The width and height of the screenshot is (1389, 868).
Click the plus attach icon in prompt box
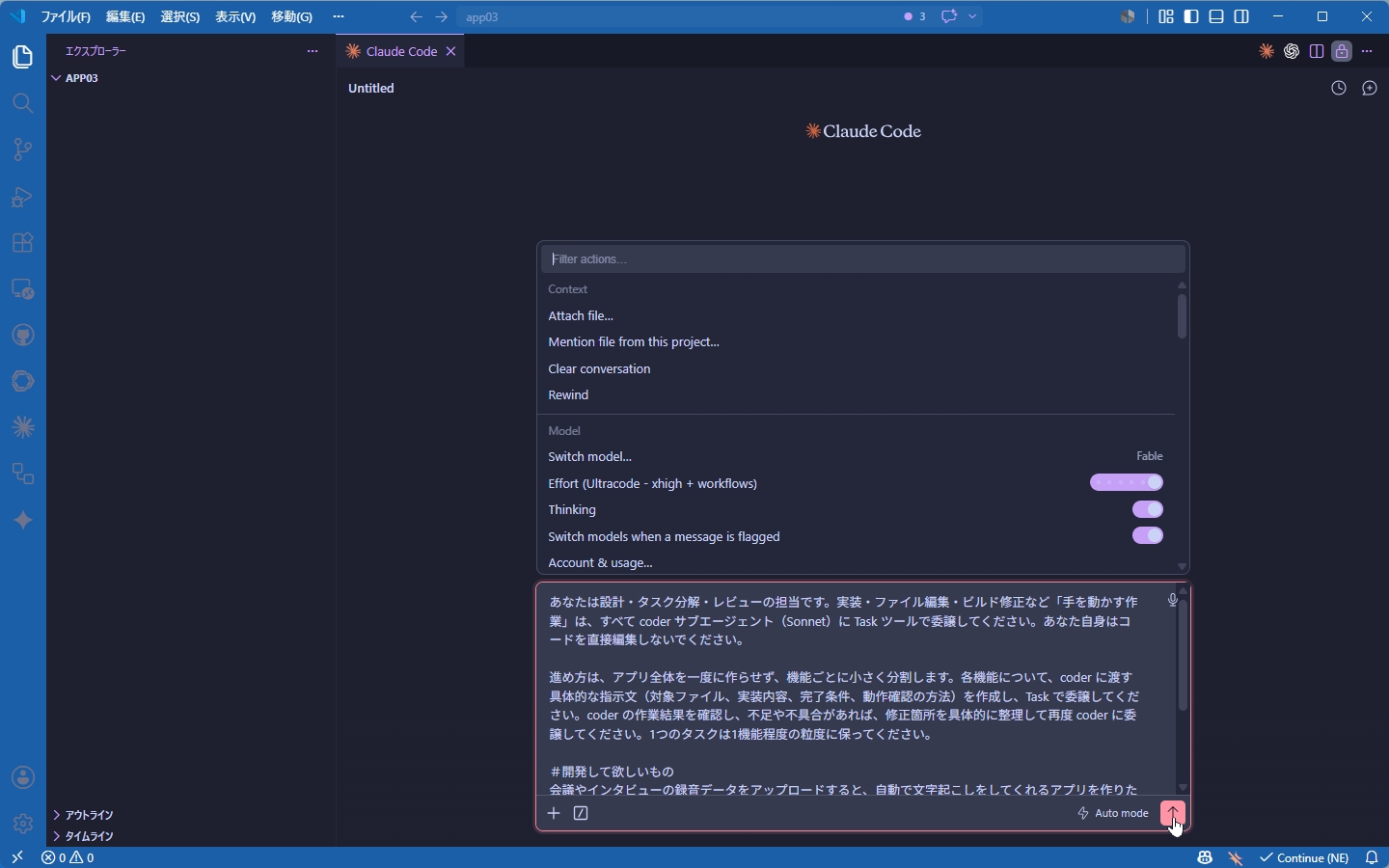(x=554, y=813)
